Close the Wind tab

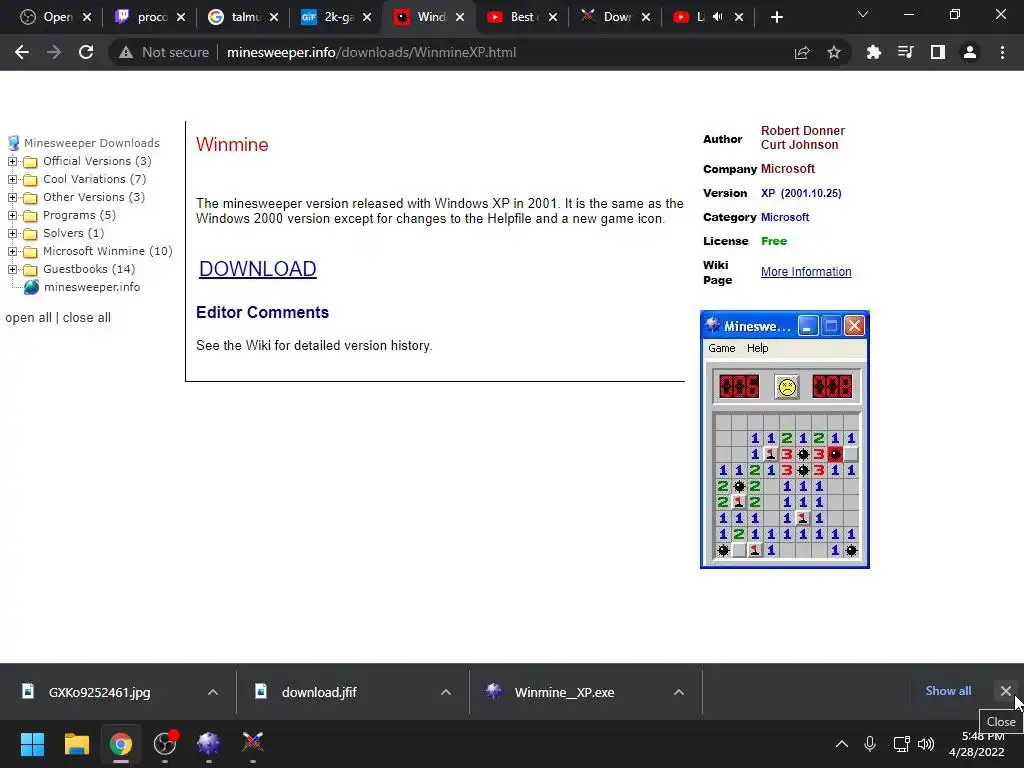point(460,17)
